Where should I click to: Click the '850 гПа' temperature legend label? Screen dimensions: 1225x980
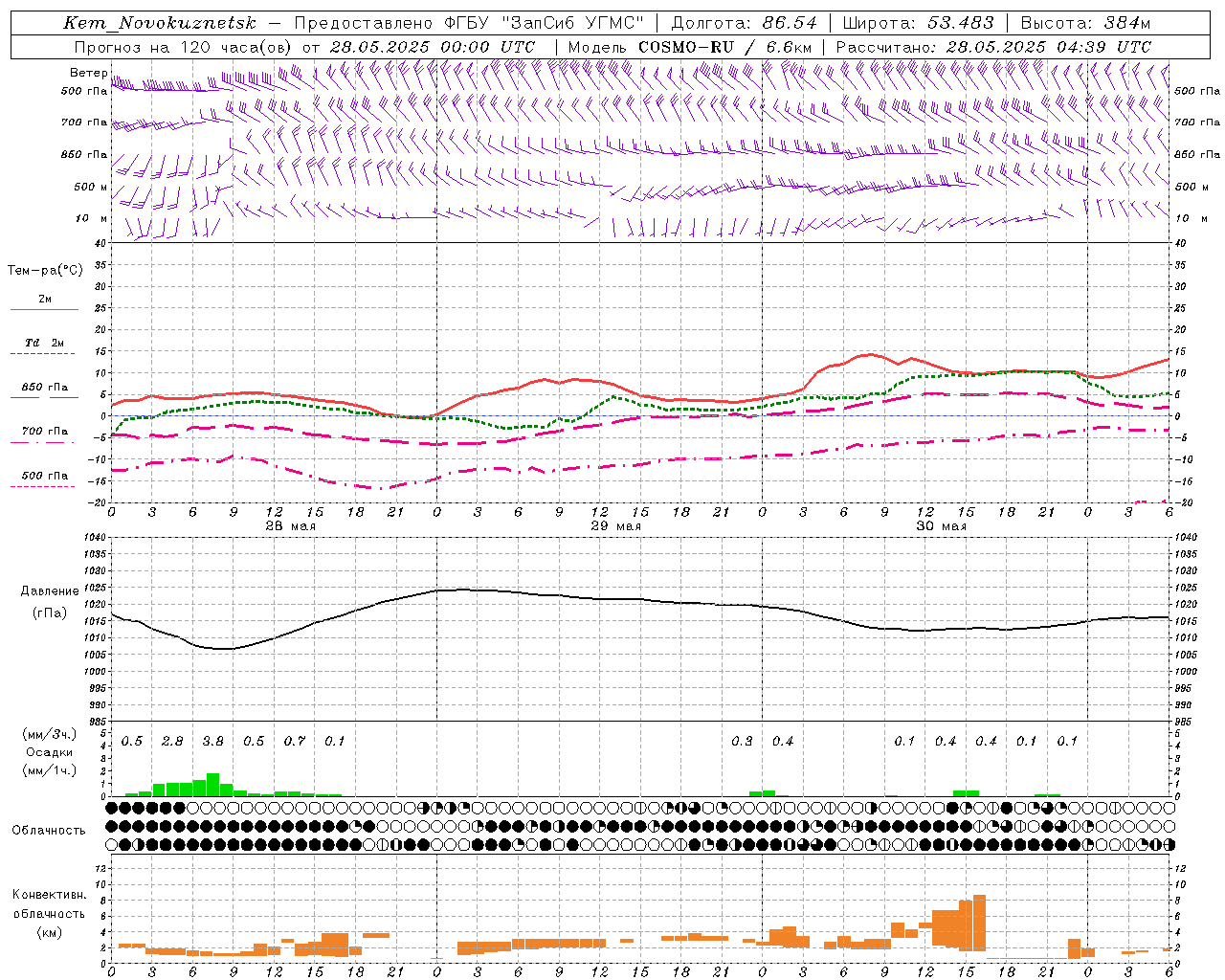pos(45,387)
